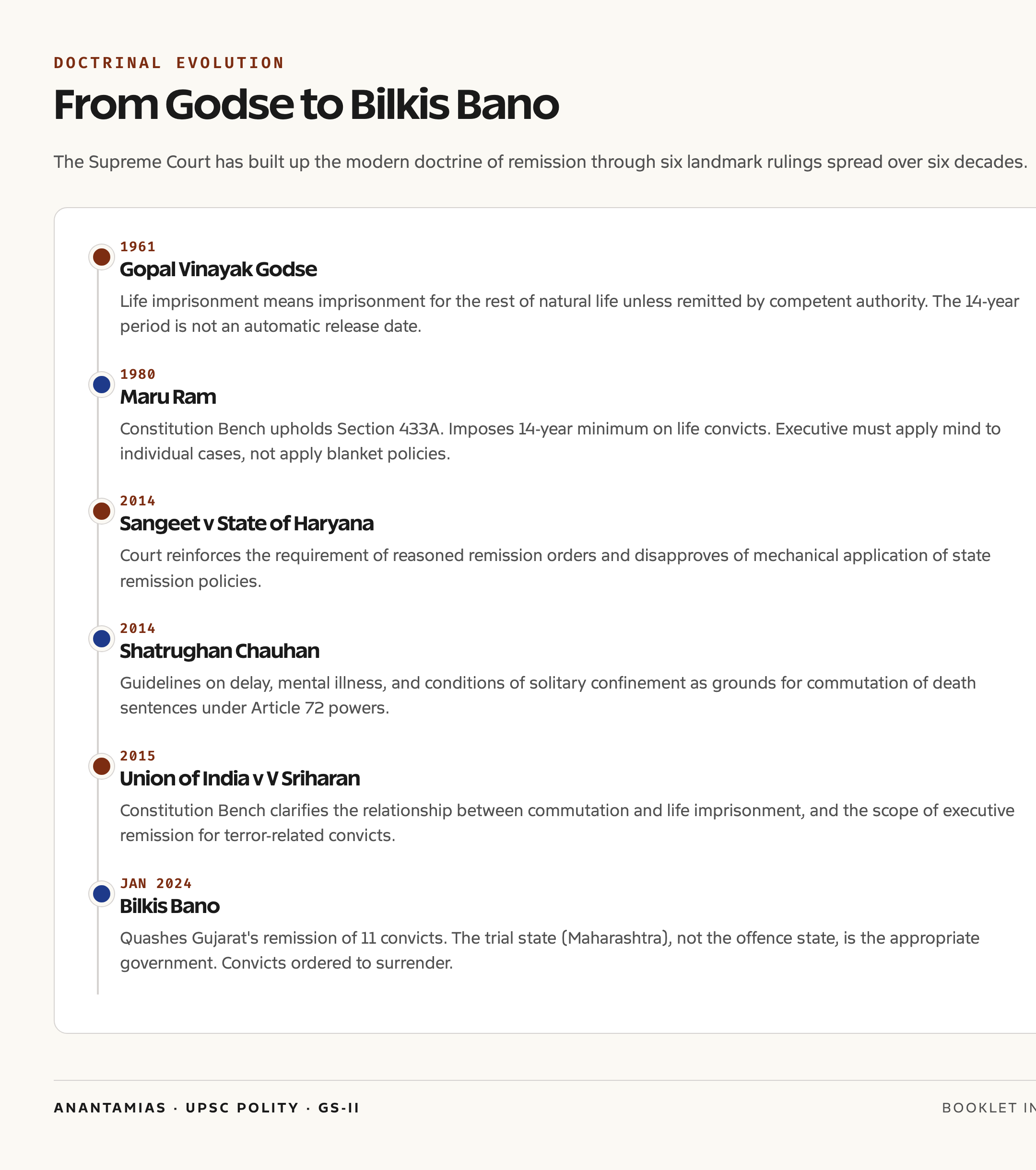Click the 1980 year label

(138, 375)
